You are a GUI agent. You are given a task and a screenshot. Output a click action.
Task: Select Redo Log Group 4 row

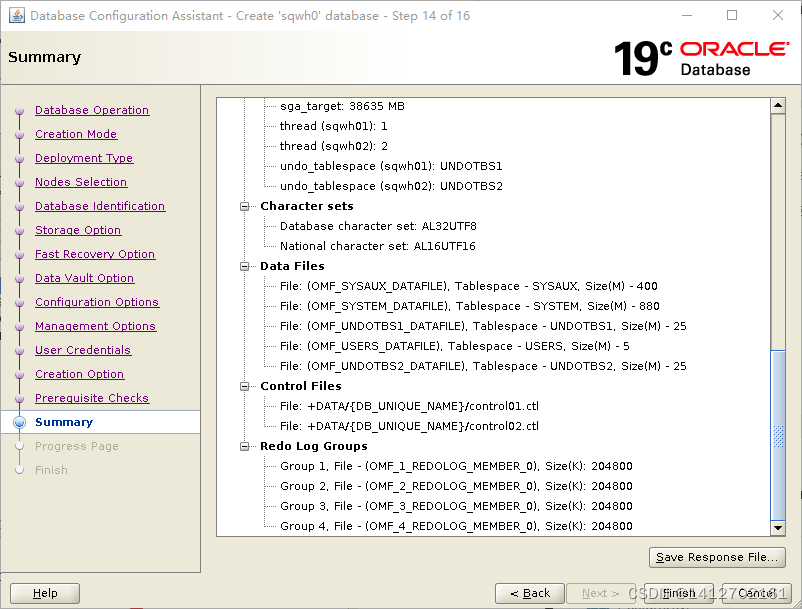[x=456, y=526]
